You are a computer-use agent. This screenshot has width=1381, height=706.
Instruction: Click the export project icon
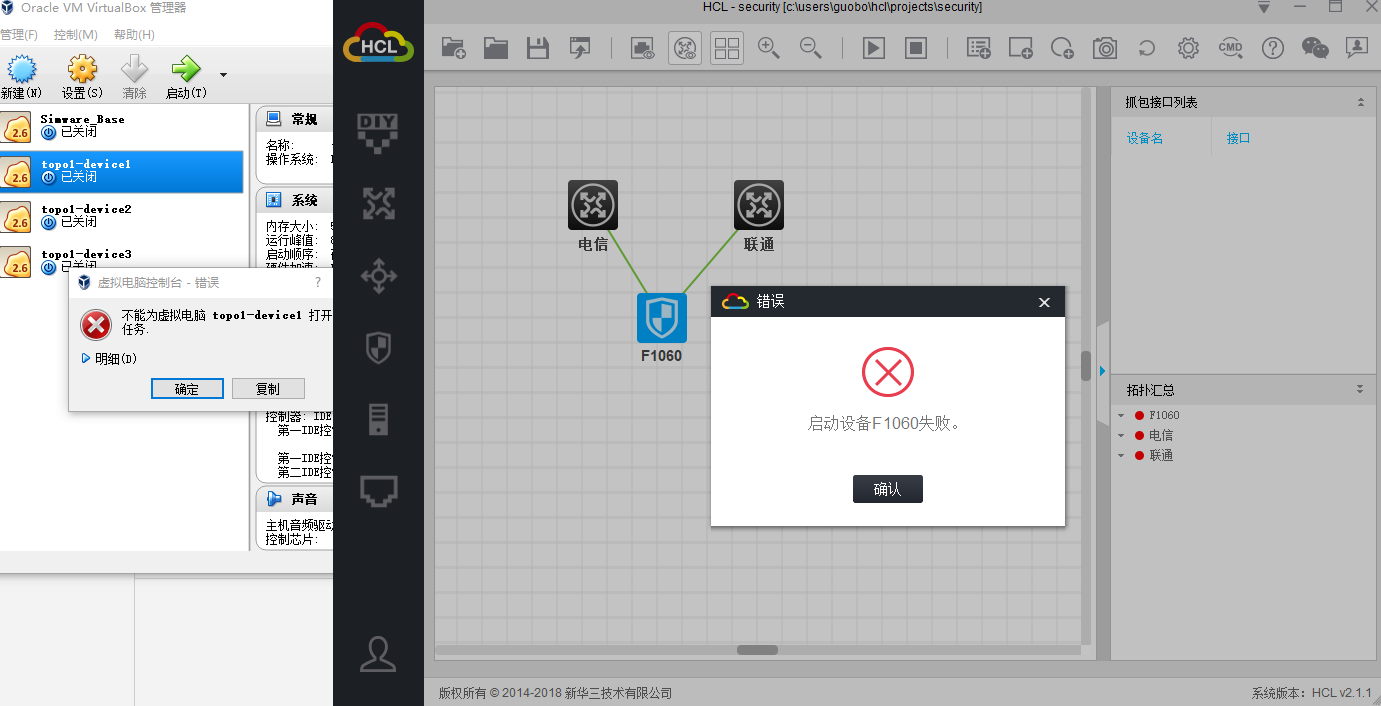(580, 47)
